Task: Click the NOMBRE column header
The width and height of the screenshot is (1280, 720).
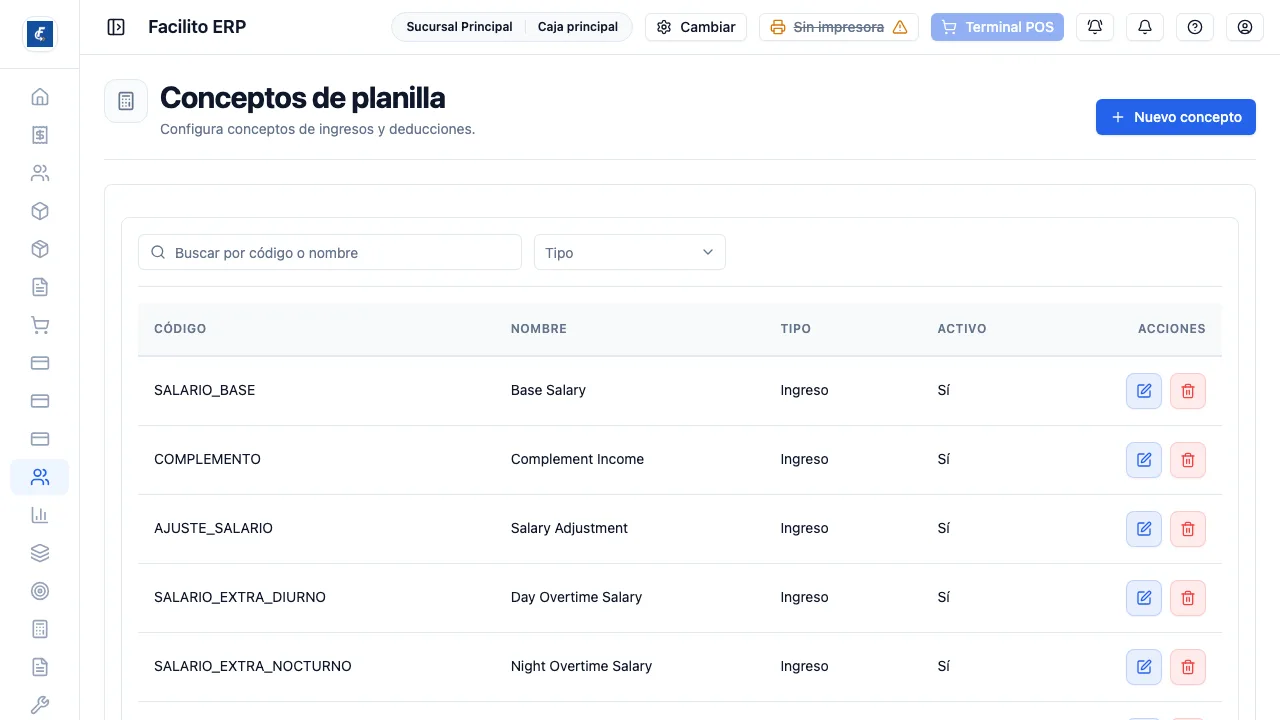Action: [x=539, y=329]
